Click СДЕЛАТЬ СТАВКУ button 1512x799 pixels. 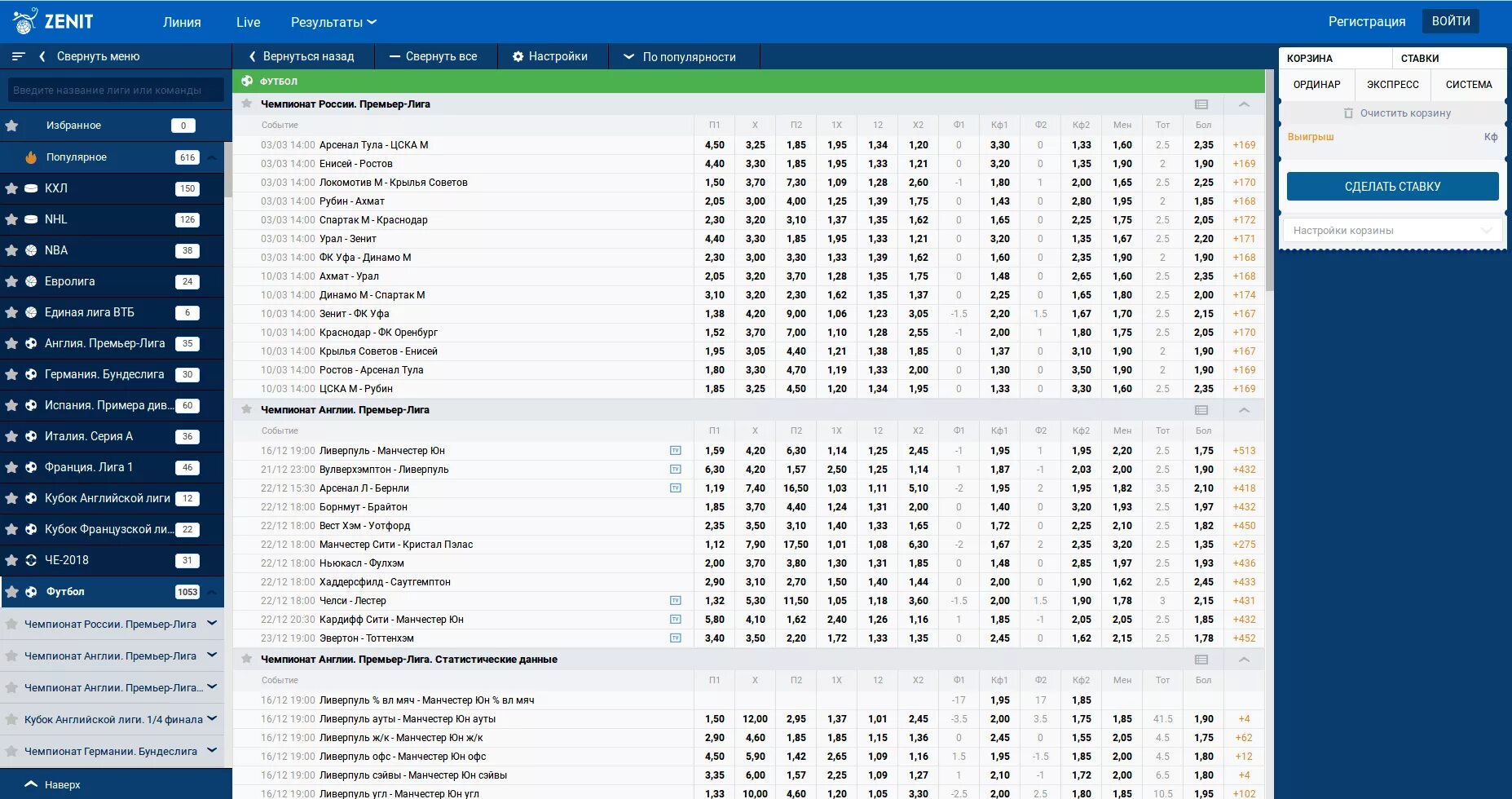1392,187
